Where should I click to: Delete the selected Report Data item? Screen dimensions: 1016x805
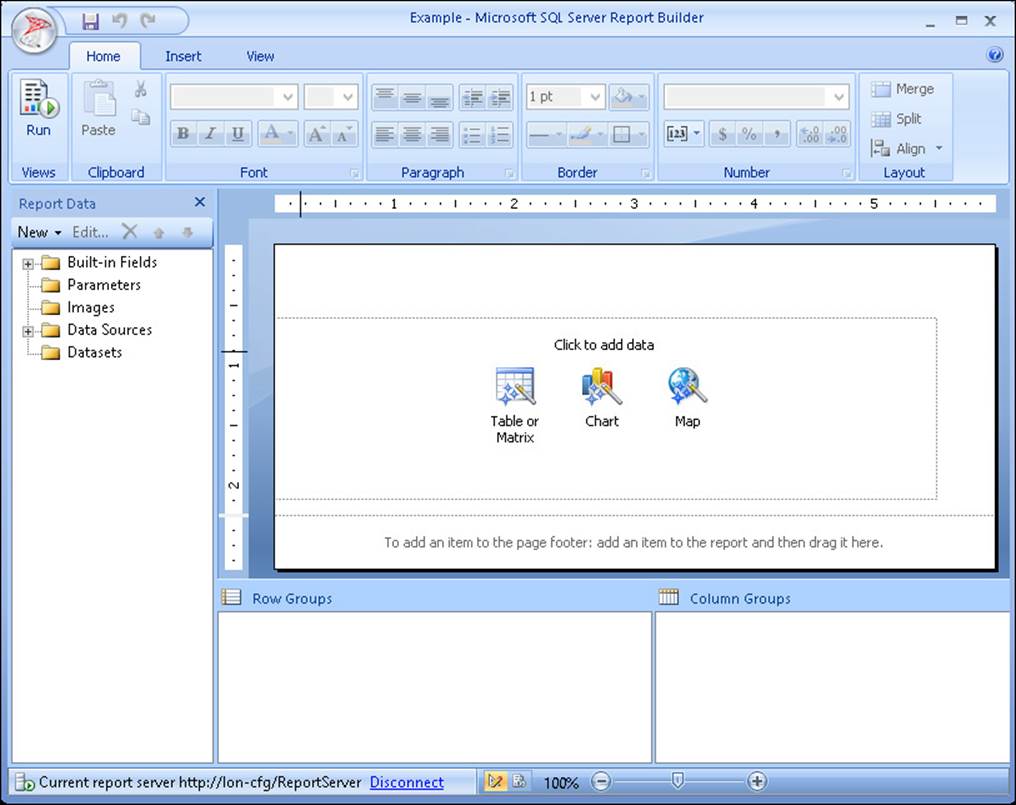point(130,231)
